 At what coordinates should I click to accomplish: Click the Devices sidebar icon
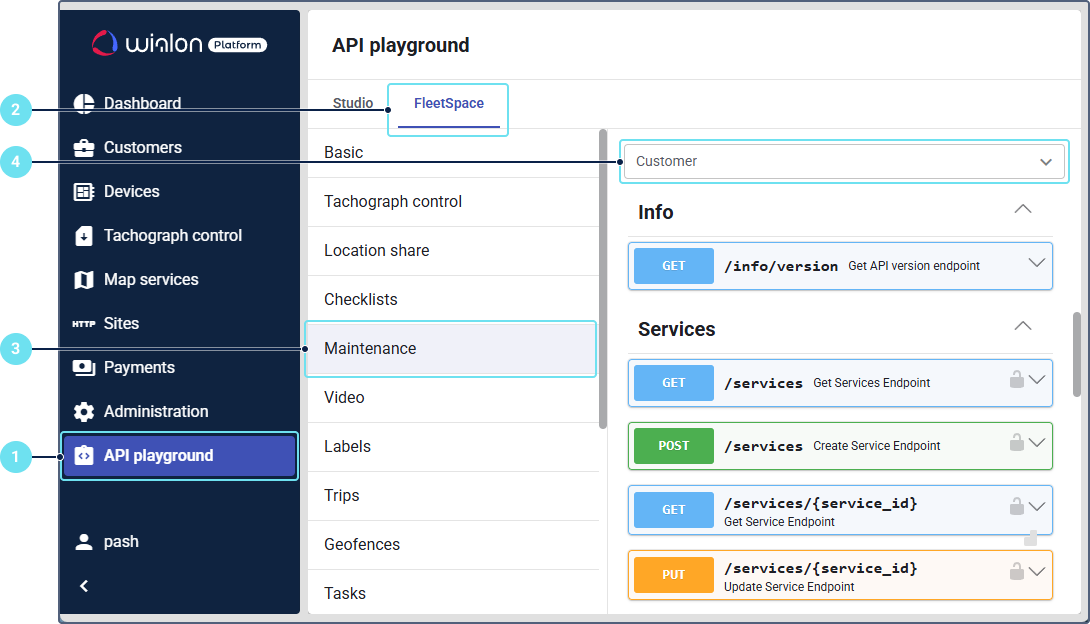point(84,192)
